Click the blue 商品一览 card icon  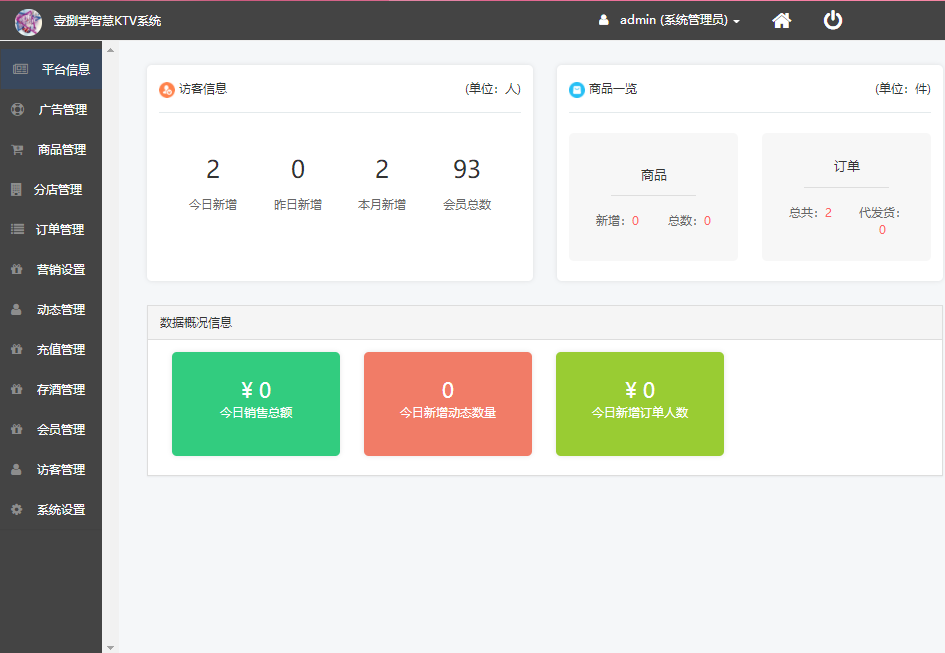577,90
